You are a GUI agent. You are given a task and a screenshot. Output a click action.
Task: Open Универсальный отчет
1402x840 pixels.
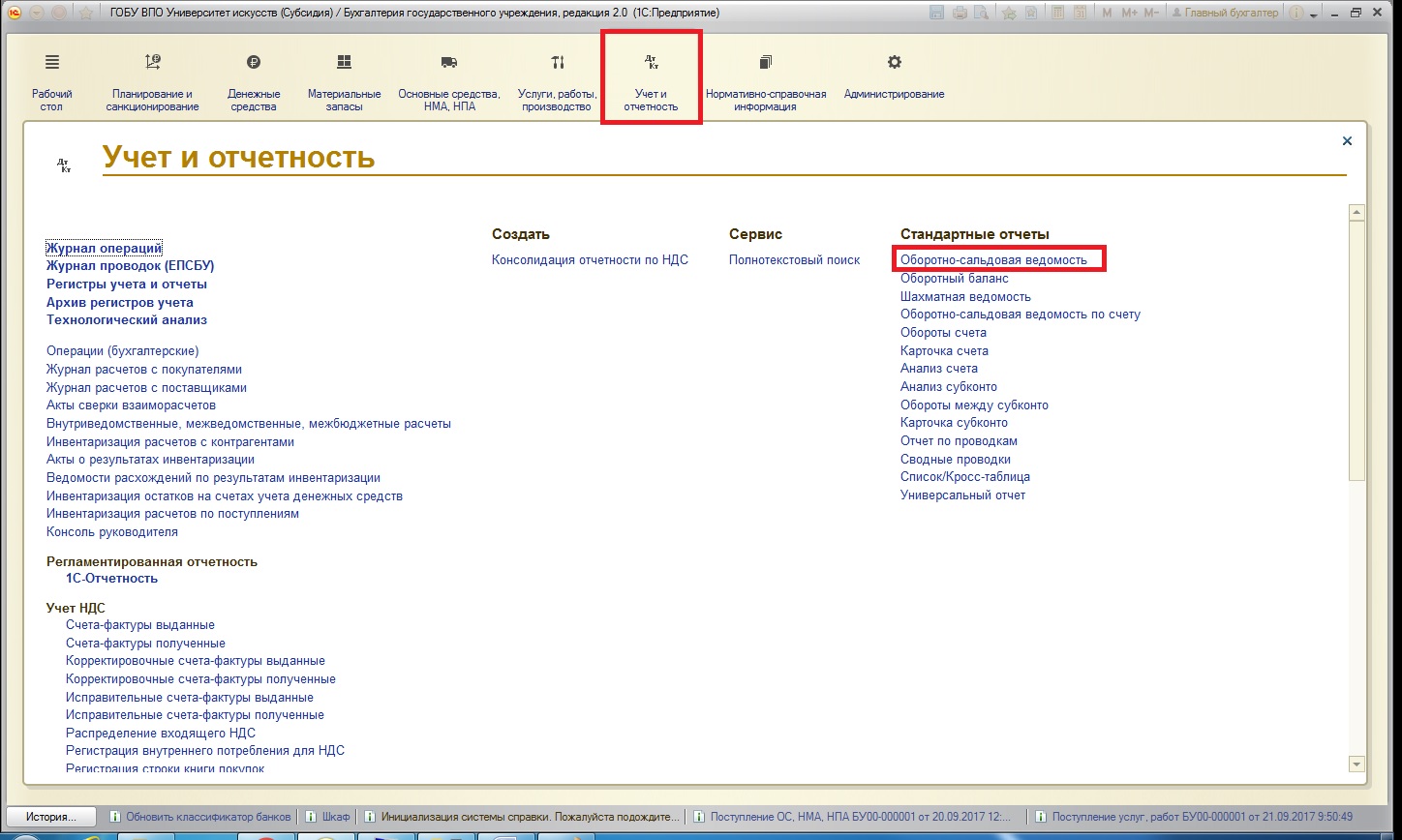click(x=962, y=495)
